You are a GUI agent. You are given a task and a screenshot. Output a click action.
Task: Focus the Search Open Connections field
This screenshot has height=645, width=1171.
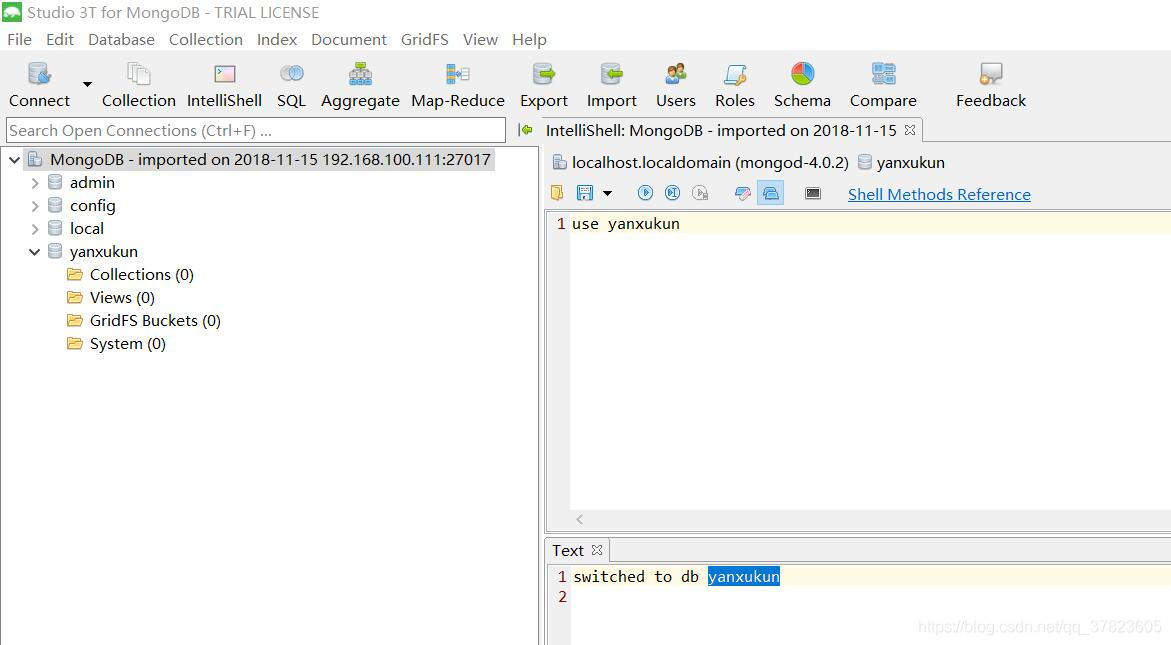click(x=256, y=131)
